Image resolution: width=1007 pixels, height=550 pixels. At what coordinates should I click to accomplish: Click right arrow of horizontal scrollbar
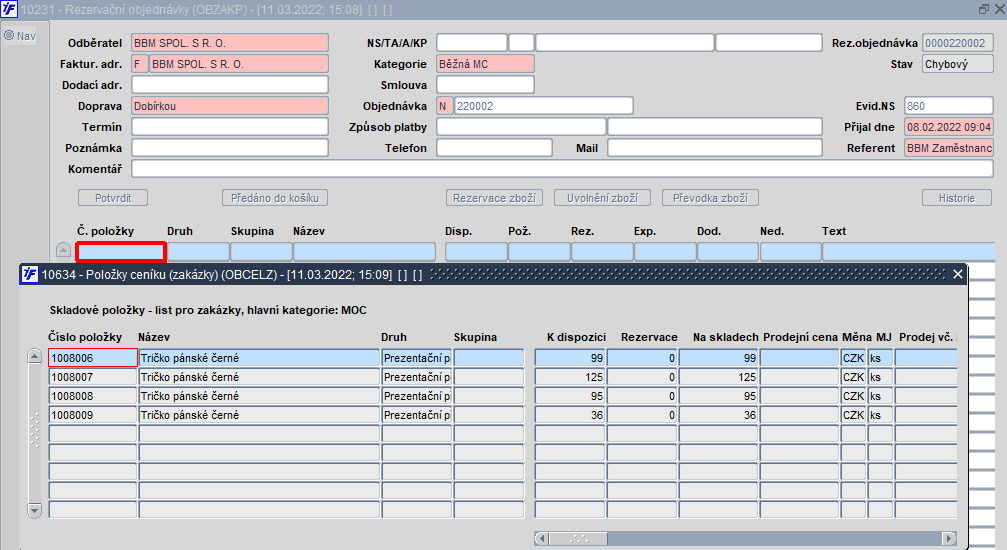949,538
